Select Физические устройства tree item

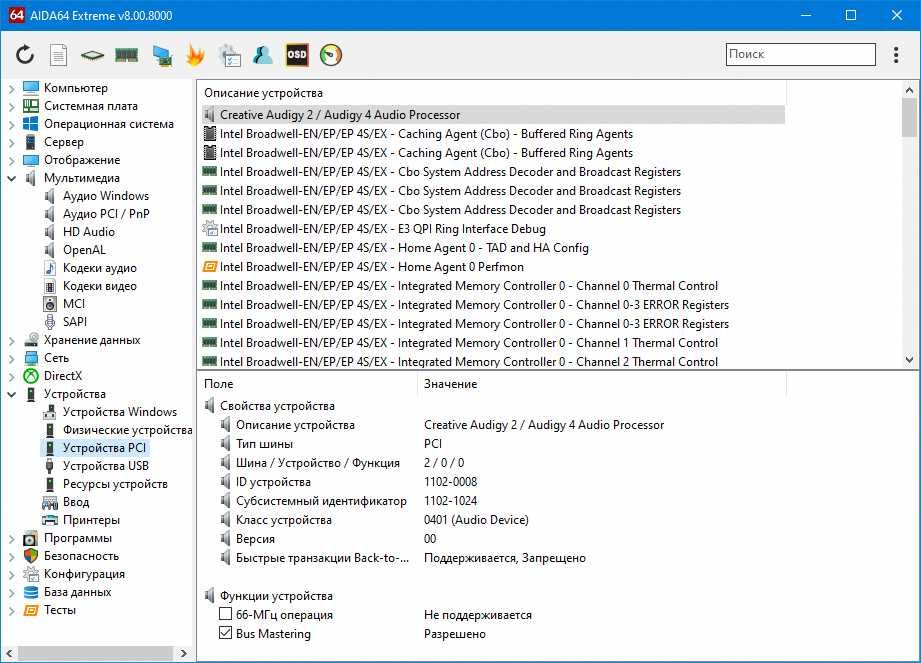pos(127,430)
